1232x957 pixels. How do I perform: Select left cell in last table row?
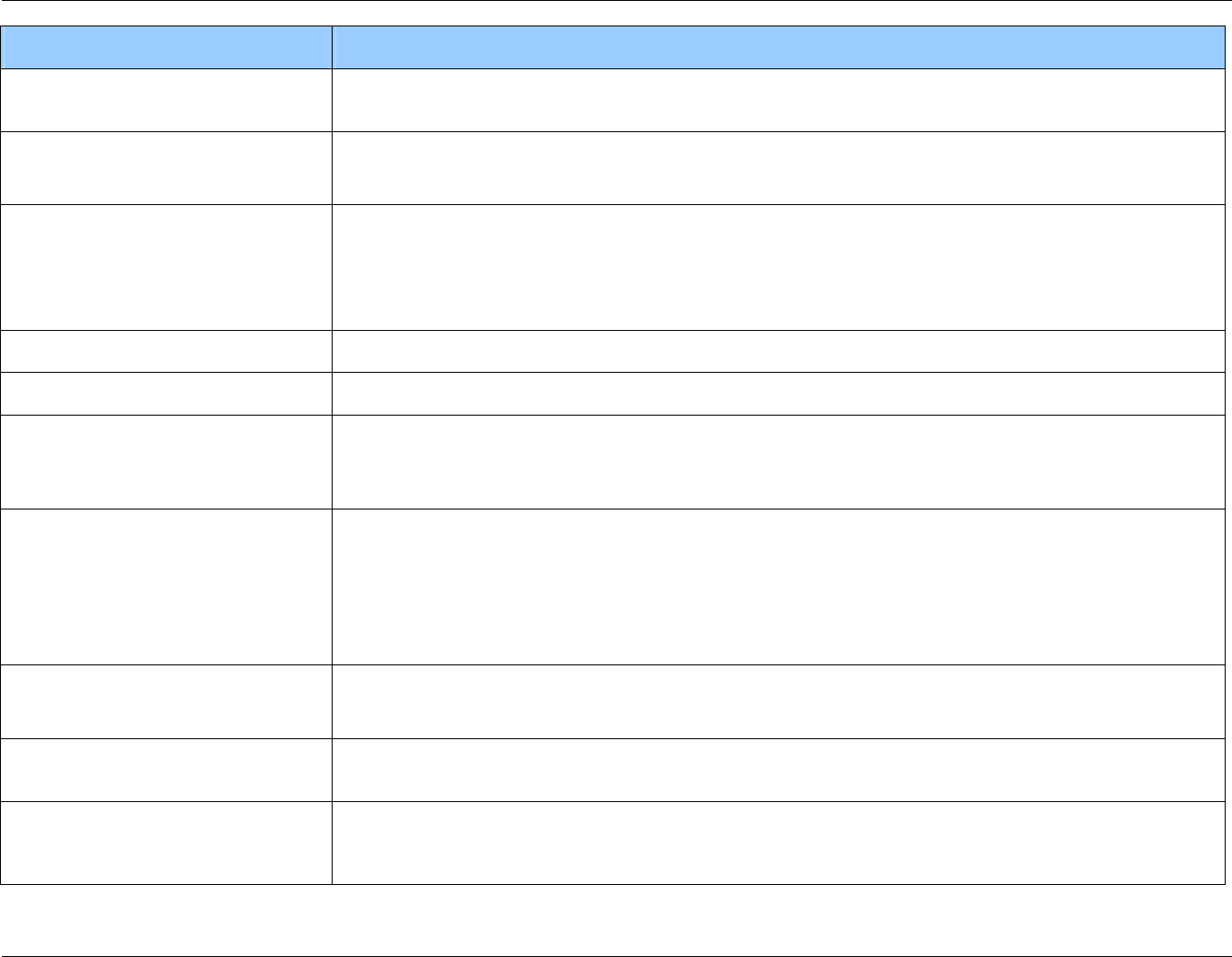[166, 842]
